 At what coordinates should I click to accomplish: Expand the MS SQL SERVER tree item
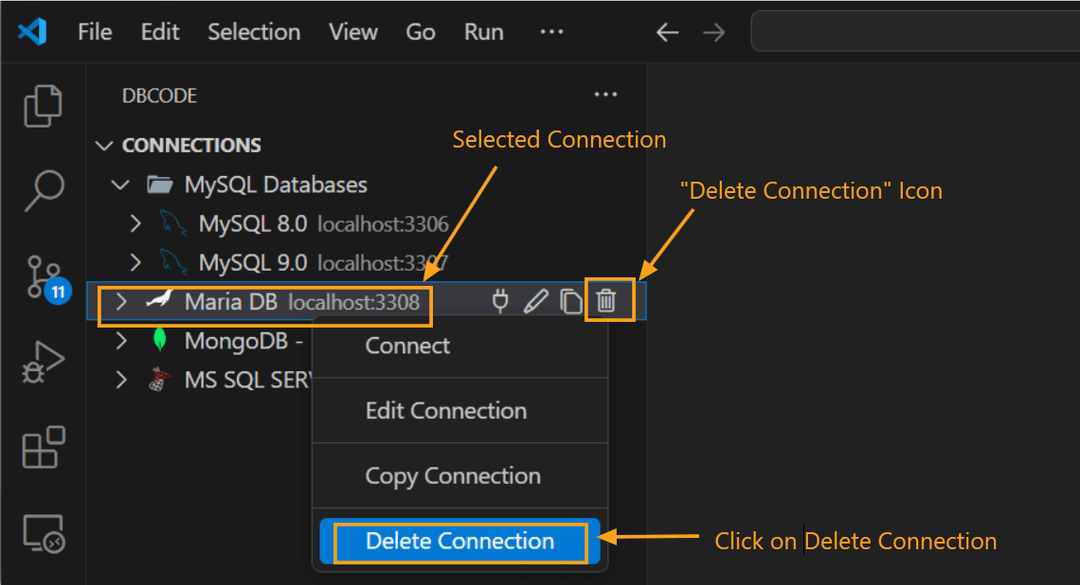pyautogui.click(x=120, y=379)
